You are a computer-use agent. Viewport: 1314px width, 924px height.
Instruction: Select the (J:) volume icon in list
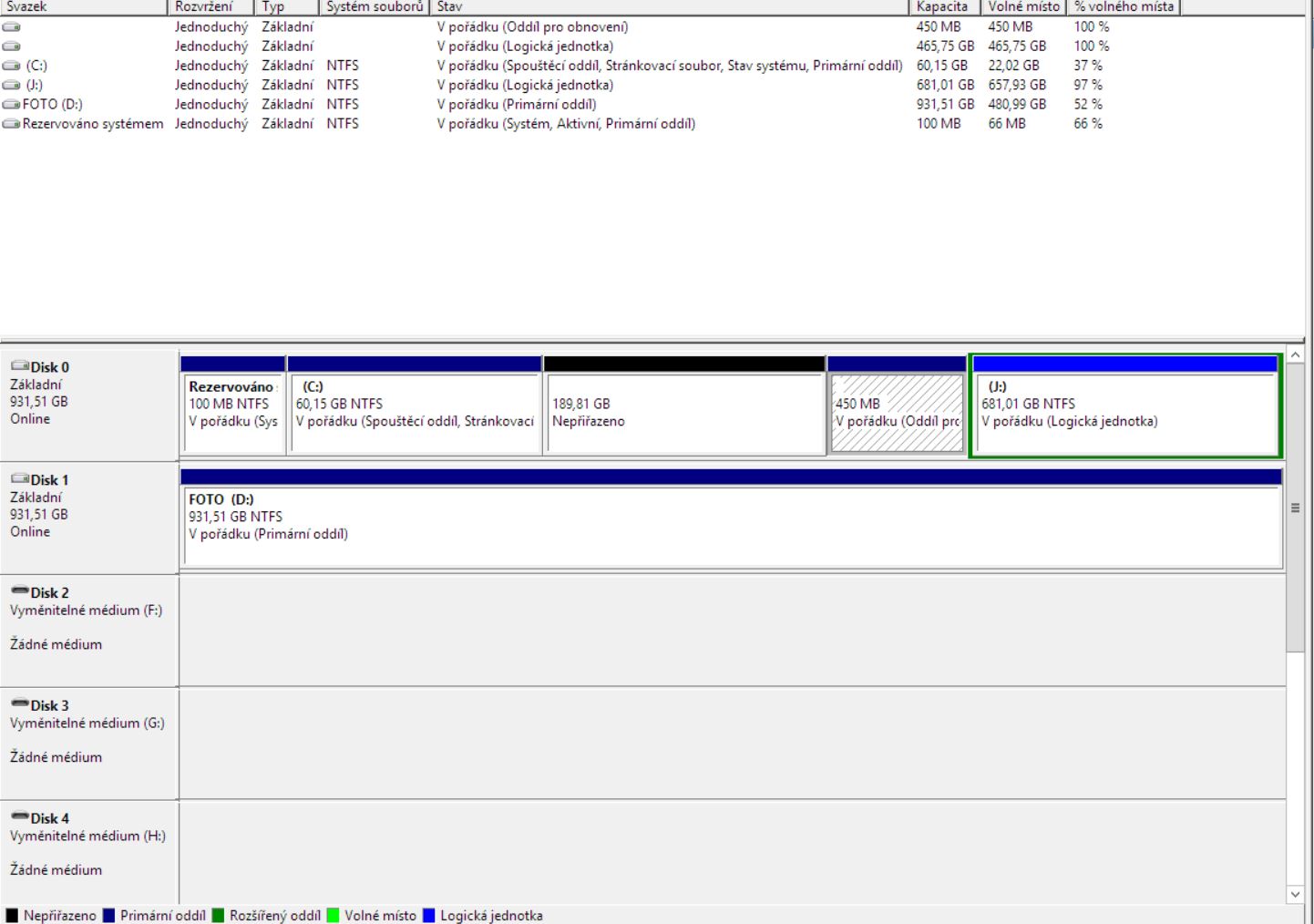[x=11, y=85]
